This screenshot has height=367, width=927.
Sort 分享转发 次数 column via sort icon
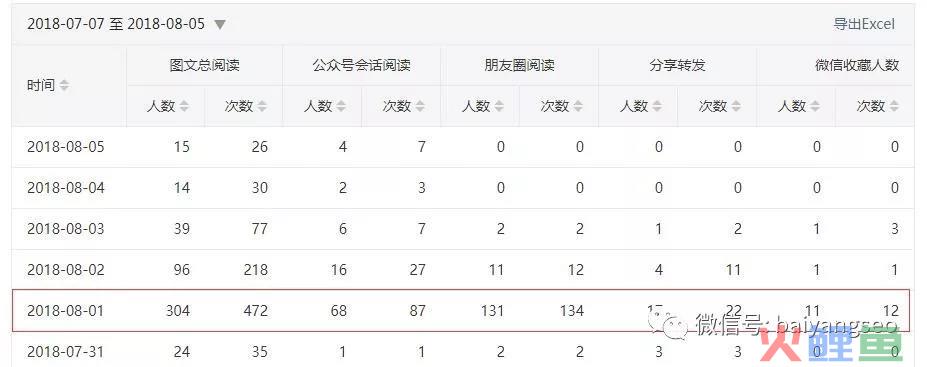click(737, 106)
